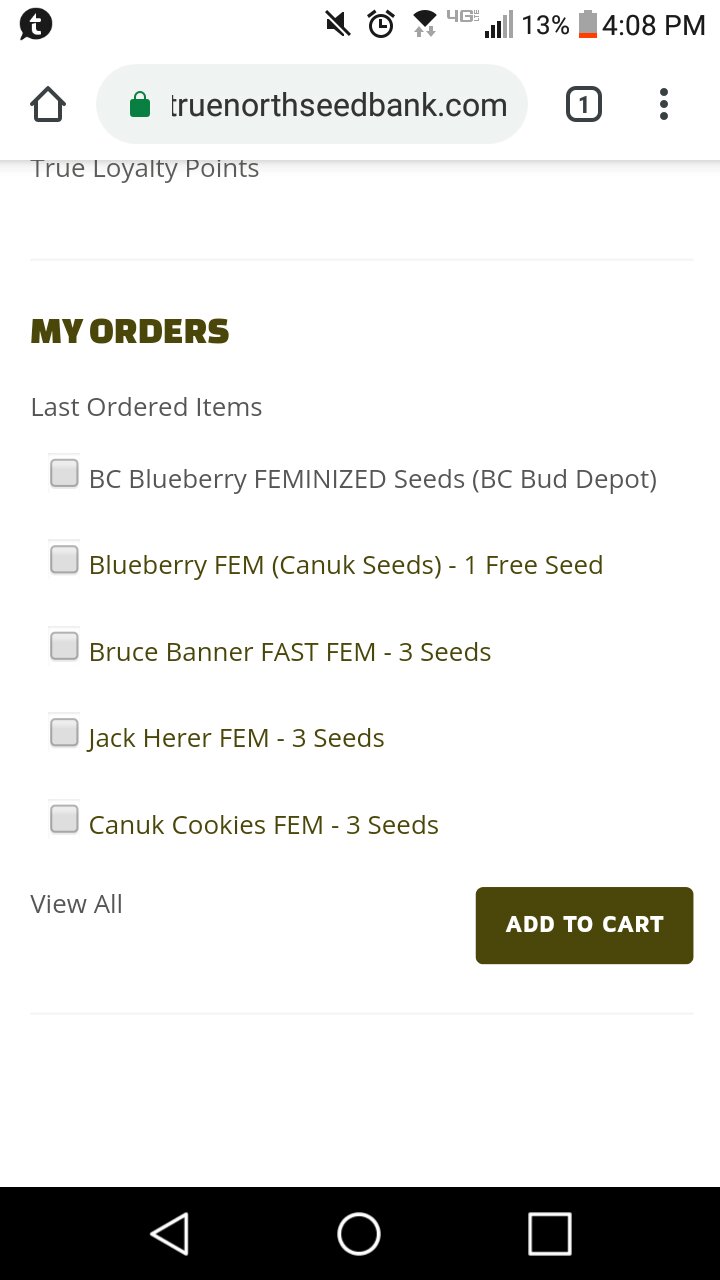
Task: Open the Canuk Cookies FEM product link
Action: pos(263,825)
